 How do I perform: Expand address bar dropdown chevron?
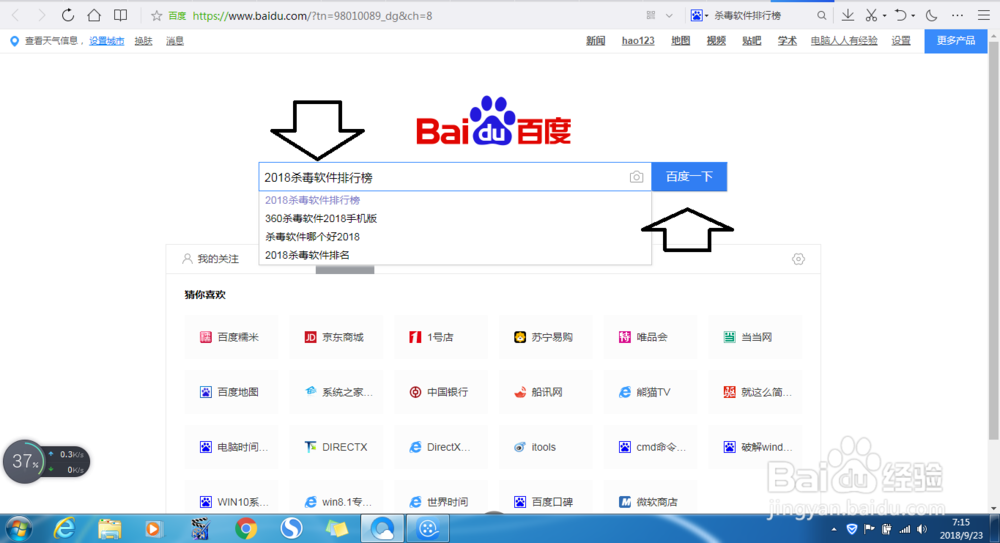tap(669, 15)
